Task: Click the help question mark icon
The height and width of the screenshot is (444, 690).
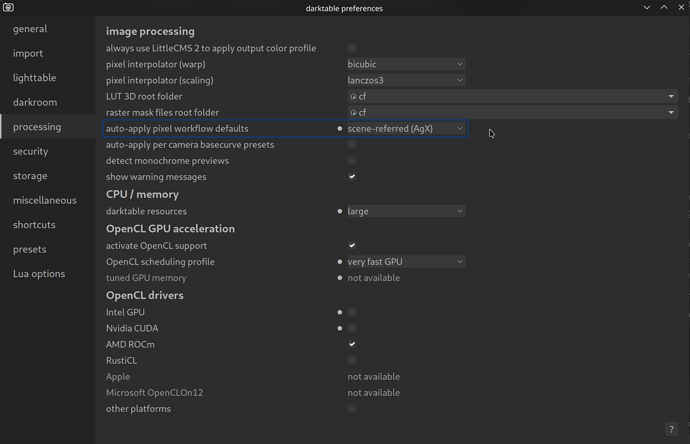Action: tap(672, 429)
